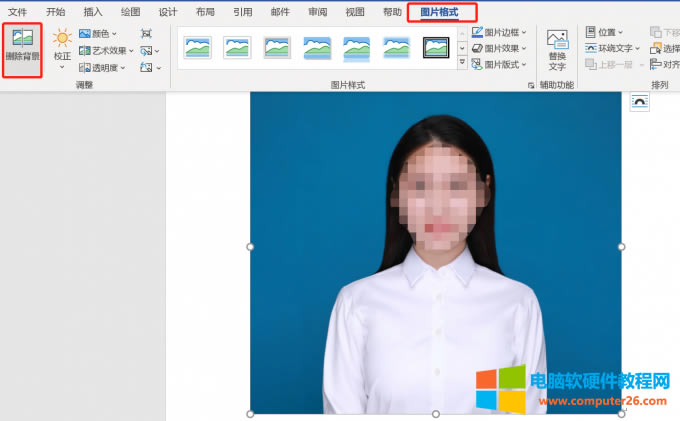Open Layout Options icon beside the photo

click(639, 103)
